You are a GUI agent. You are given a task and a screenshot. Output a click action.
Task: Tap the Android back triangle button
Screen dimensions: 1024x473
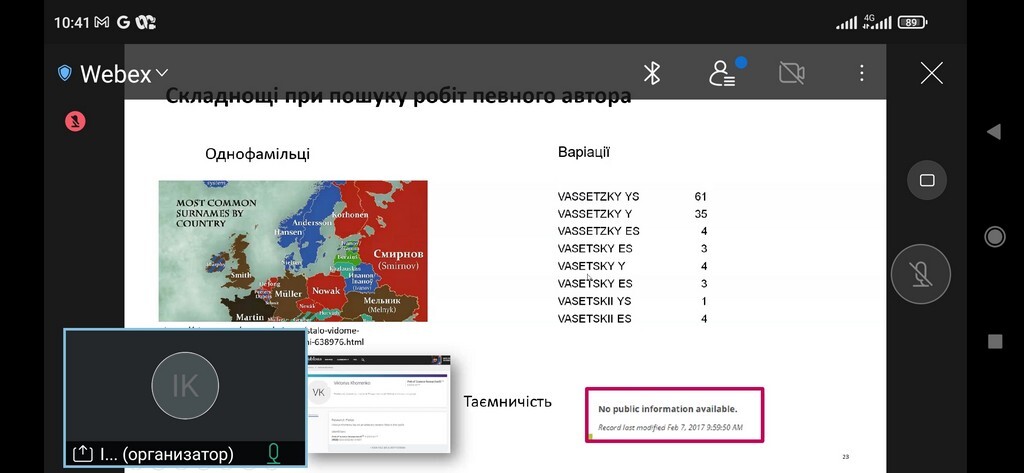[994, 132]
